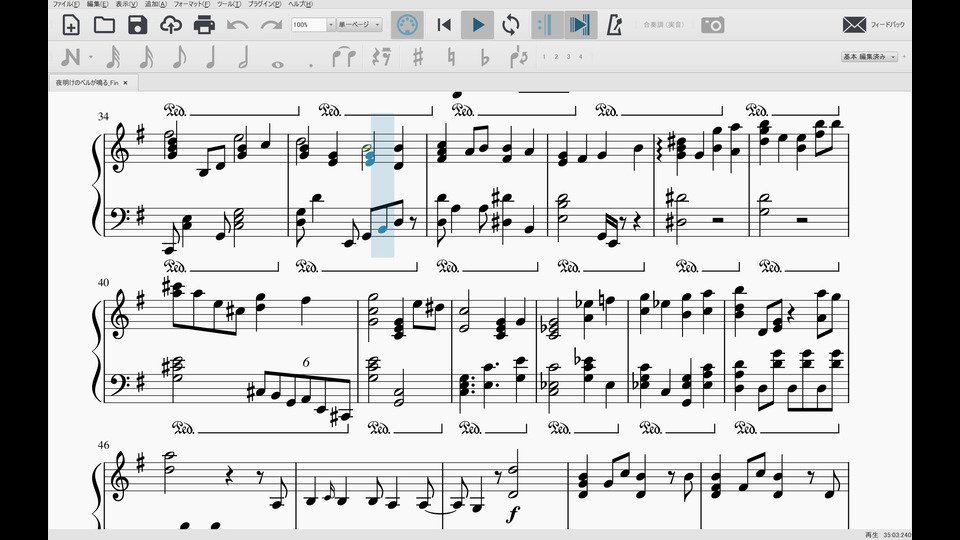The image size is (960, 540).
Task: Apply a flat accidental
Action: (485, 57)
